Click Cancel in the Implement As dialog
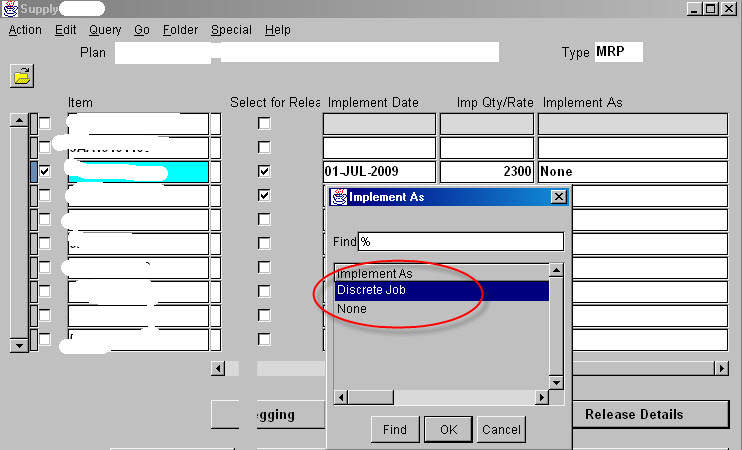 [x=501, y=429]
